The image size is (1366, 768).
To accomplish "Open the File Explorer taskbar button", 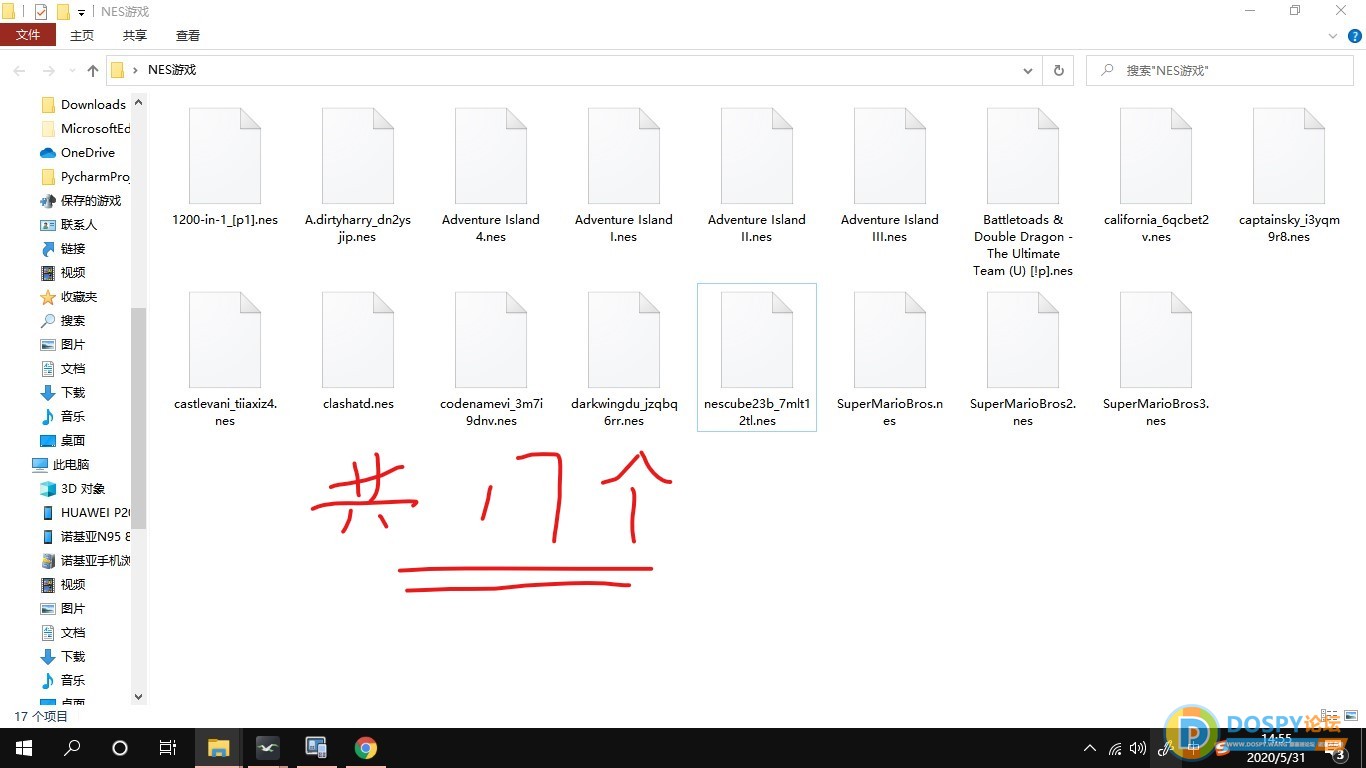I will [x=218, y=748].
